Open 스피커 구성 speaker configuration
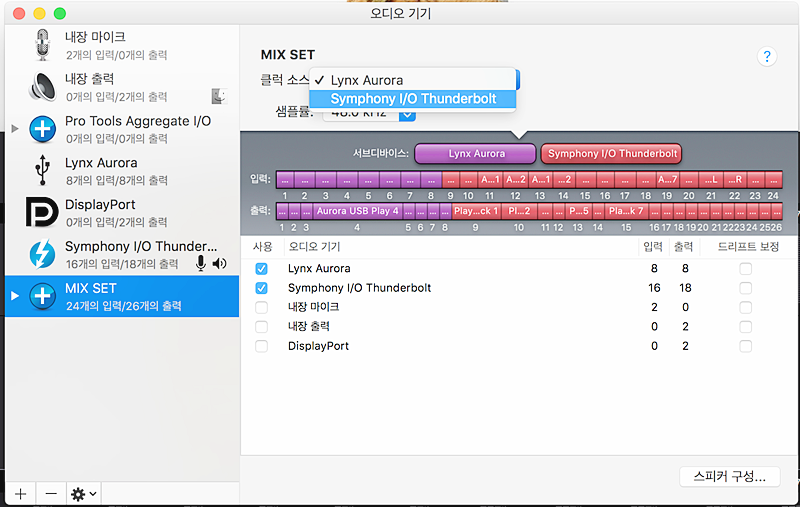This screenshot has width=800, height=507. [730, 477]
